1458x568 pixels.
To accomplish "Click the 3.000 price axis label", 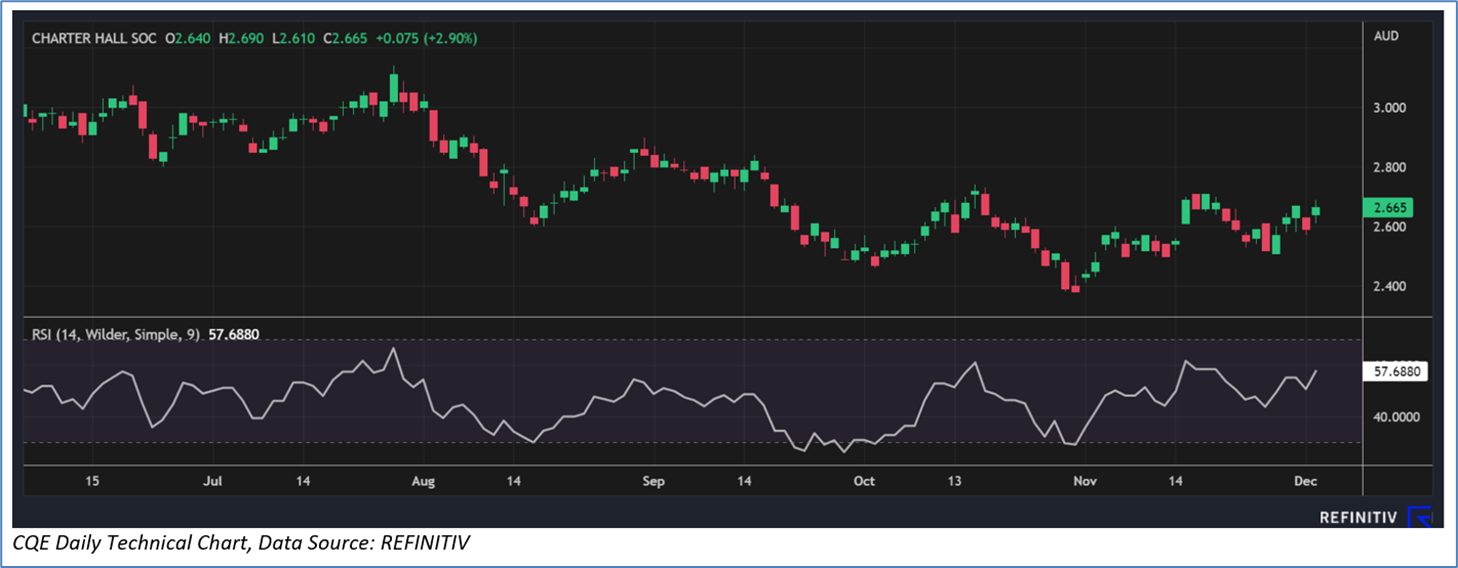I will click(x=1391, y=108).
